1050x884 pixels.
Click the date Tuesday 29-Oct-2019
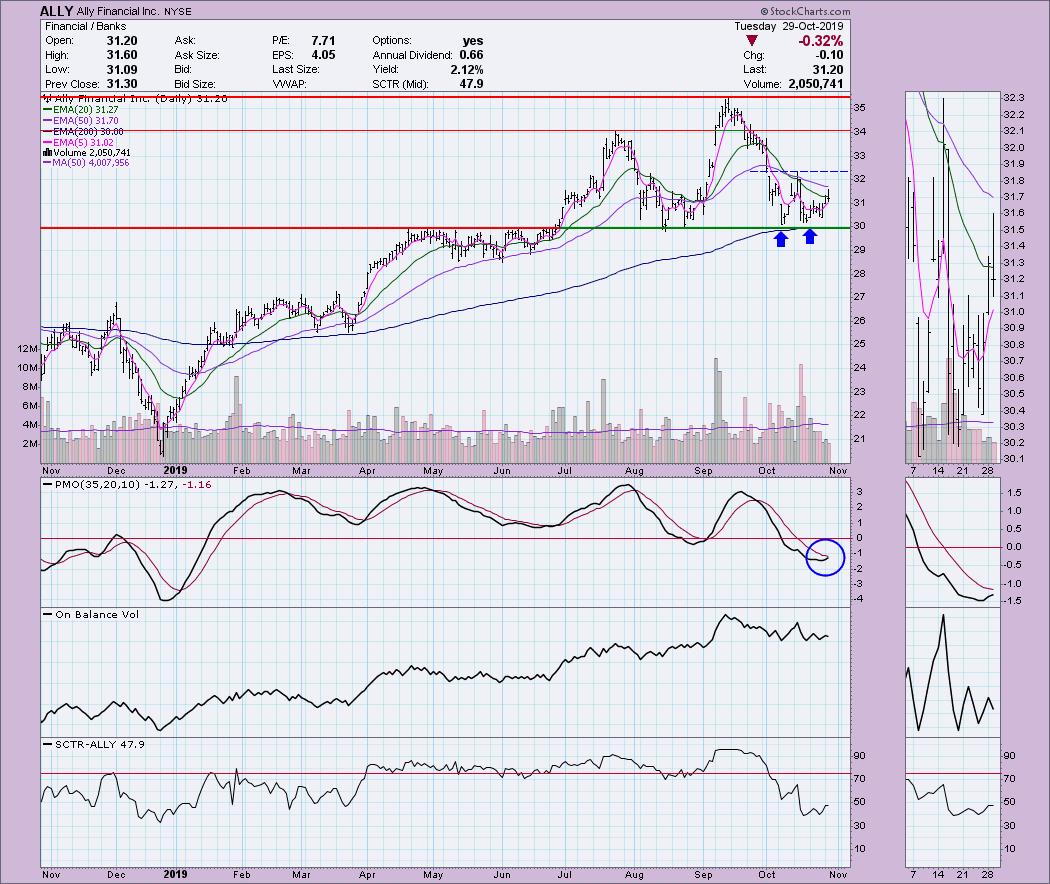789,26
